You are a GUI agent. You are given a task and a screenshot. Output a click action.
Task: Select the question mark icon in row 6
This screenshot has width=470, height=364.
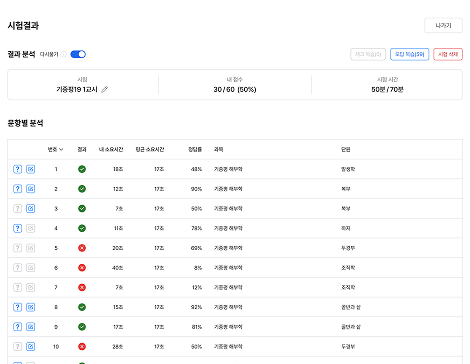pos(17,267)
